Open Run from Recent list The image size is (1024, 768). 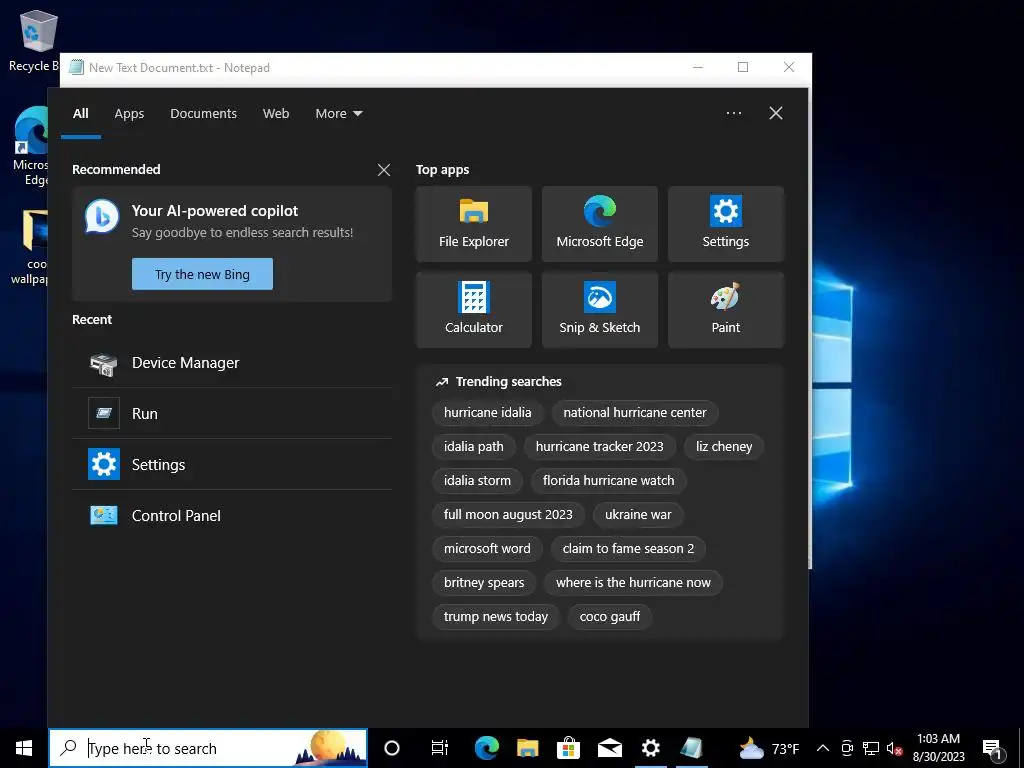click(232, 413)
